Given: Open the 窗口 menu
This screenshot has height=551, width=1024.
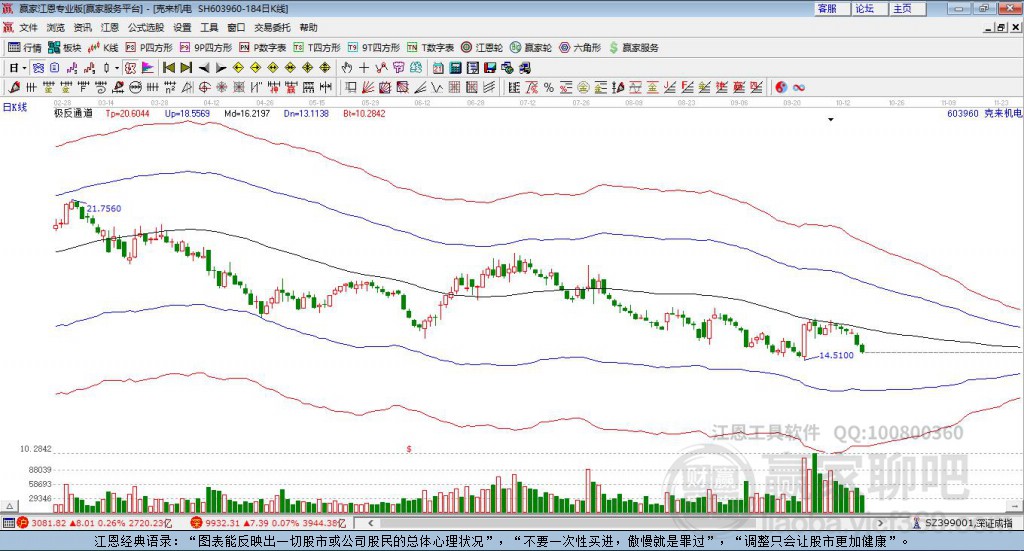Looking at the screenshot, I should (x=236, y=27).
